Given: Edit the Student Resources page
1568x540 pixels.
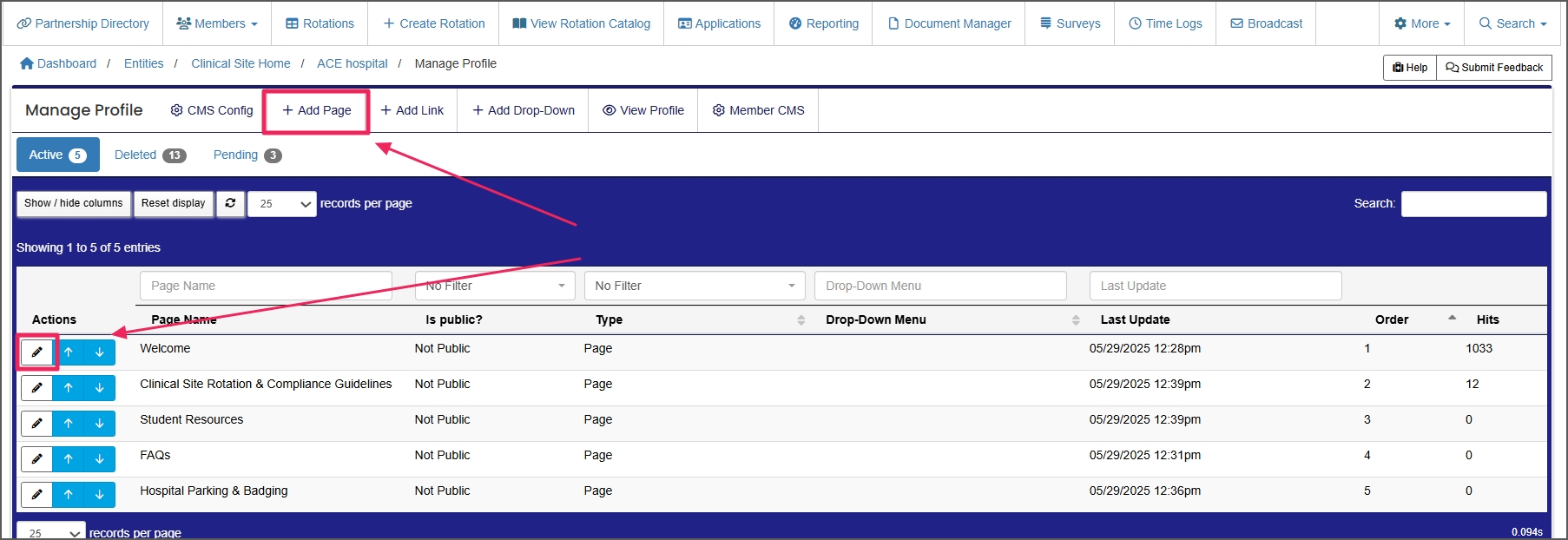Looking at the screenshot, I should coord(36,424).
